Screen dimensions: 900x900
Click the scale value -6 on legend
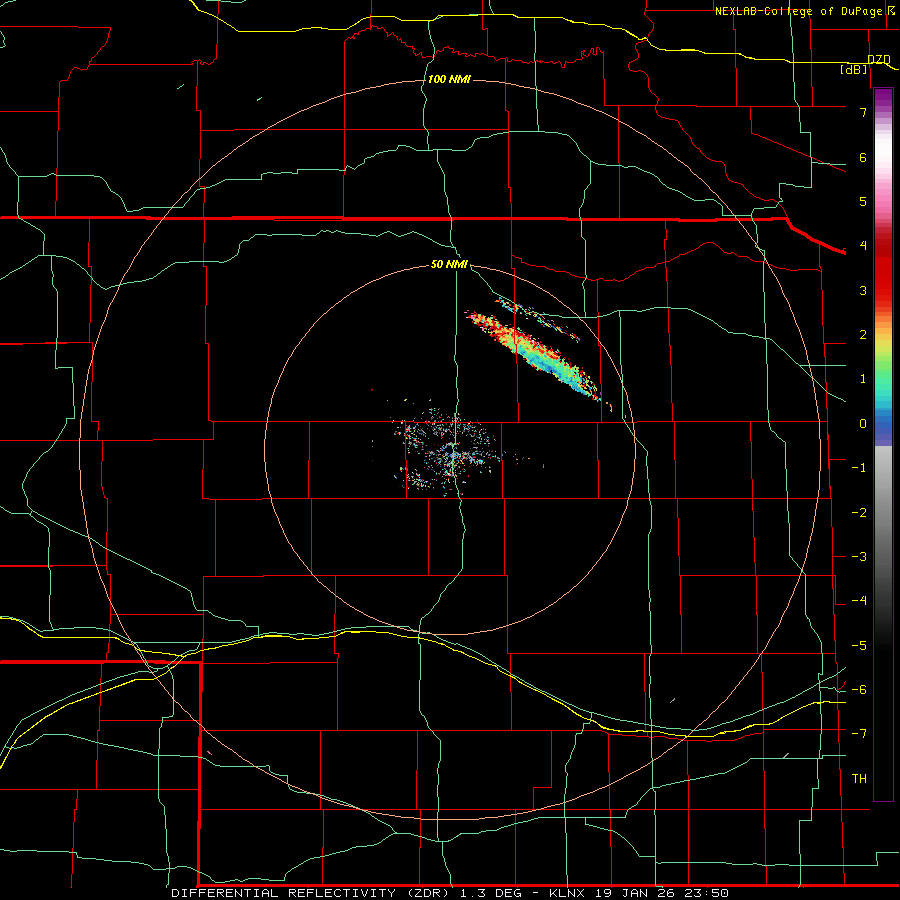pos(859,690)
